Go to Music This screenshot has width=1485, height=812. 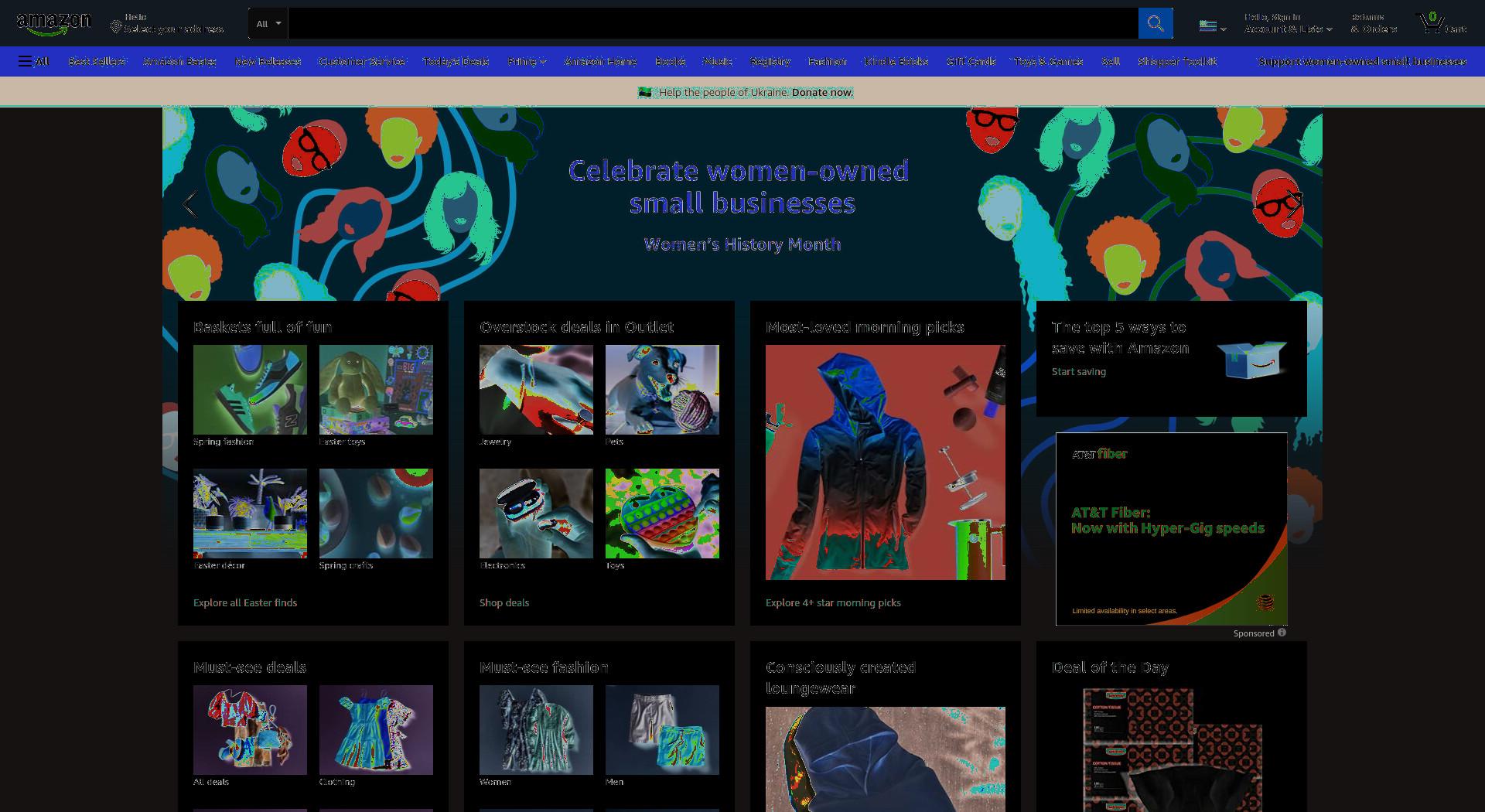[718, 61]
